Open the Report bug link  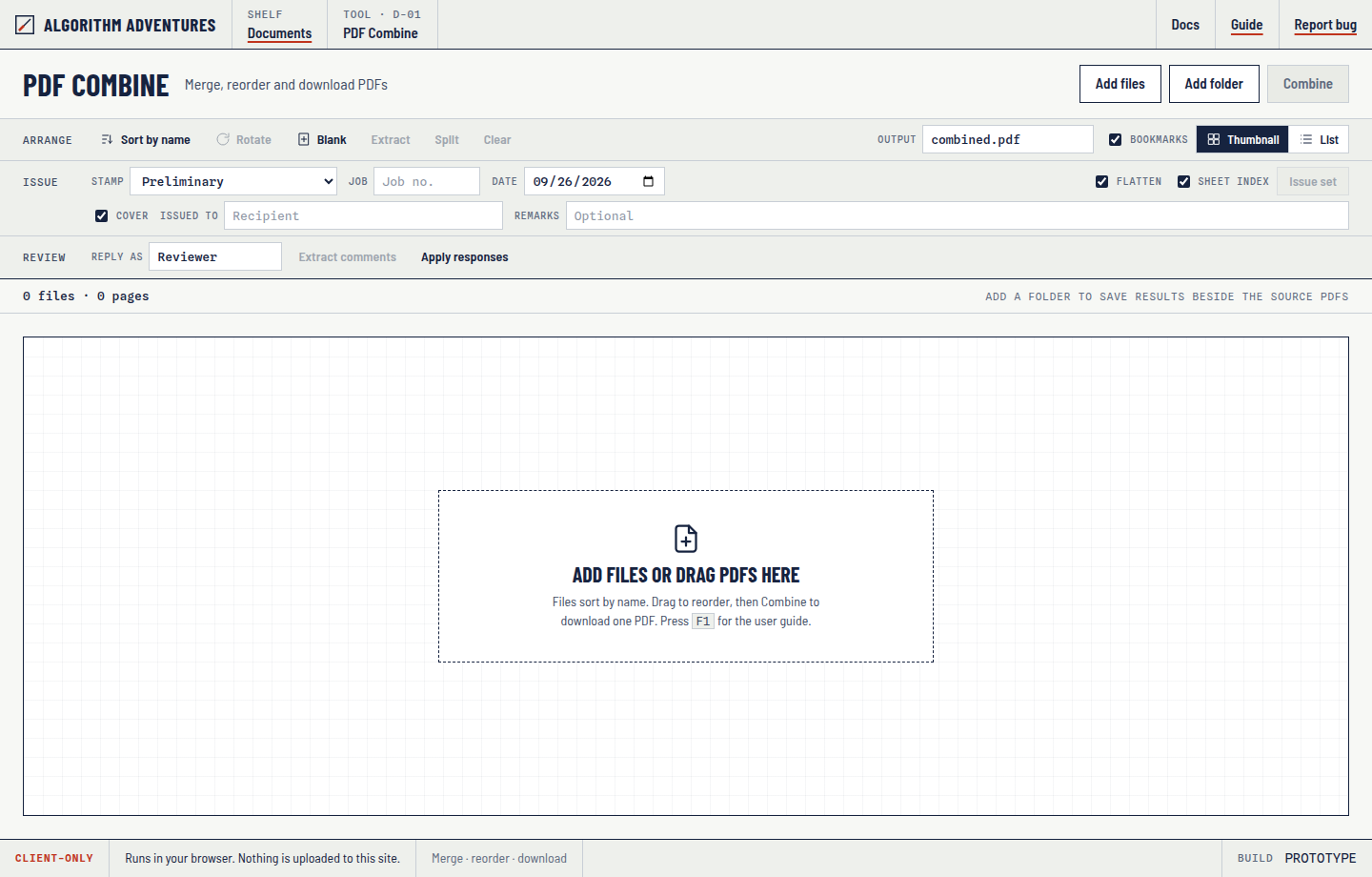tap(1325, 25)
